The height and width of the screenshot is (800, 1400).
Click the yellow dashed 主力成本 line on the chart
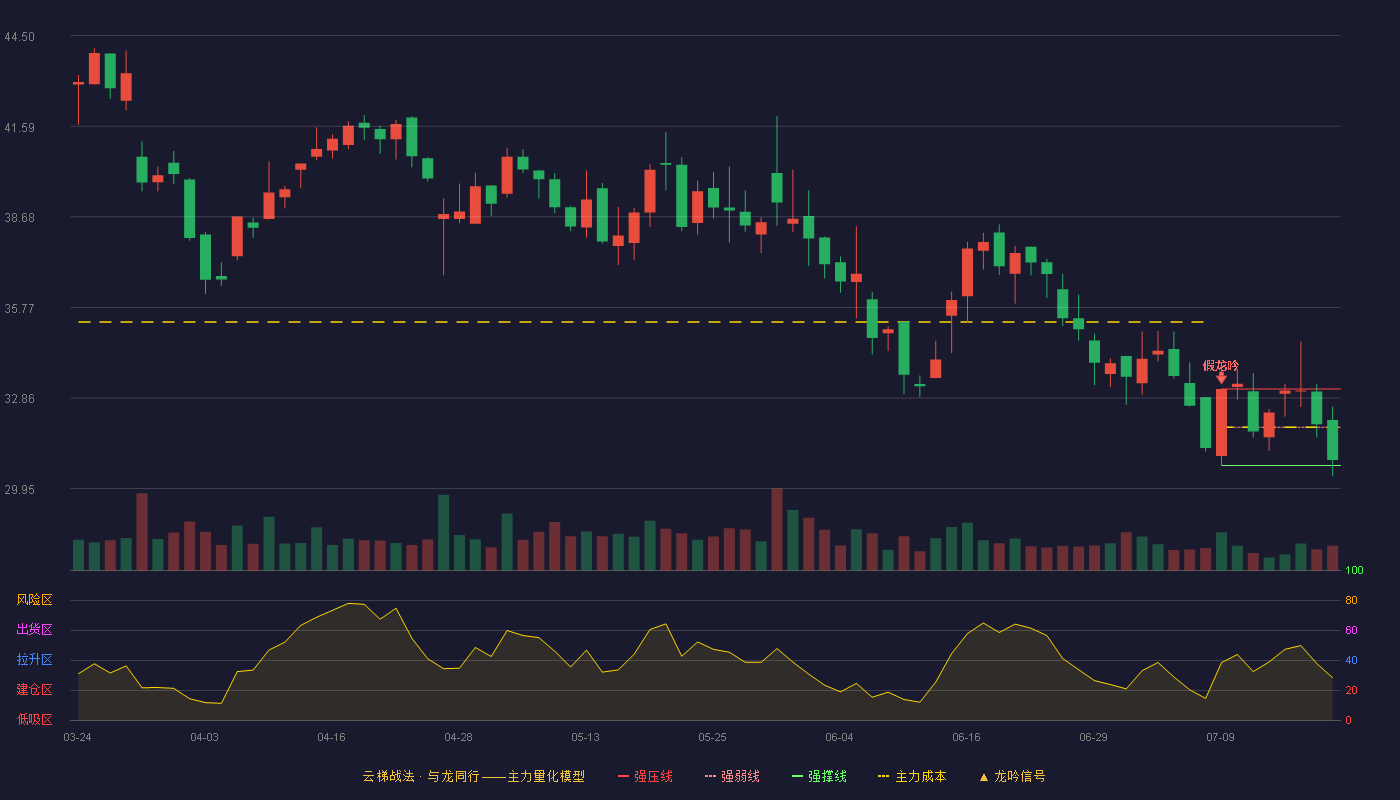pos(640,322)
